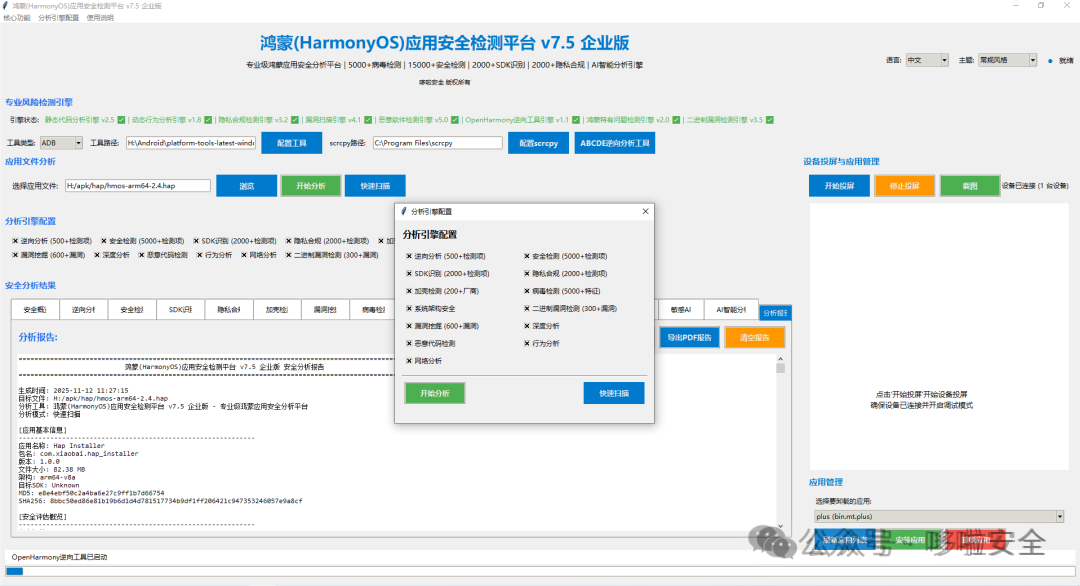
Task: Toggle 系统架构安全 checkbox in the dialog
Action: (x=409, y=308)
